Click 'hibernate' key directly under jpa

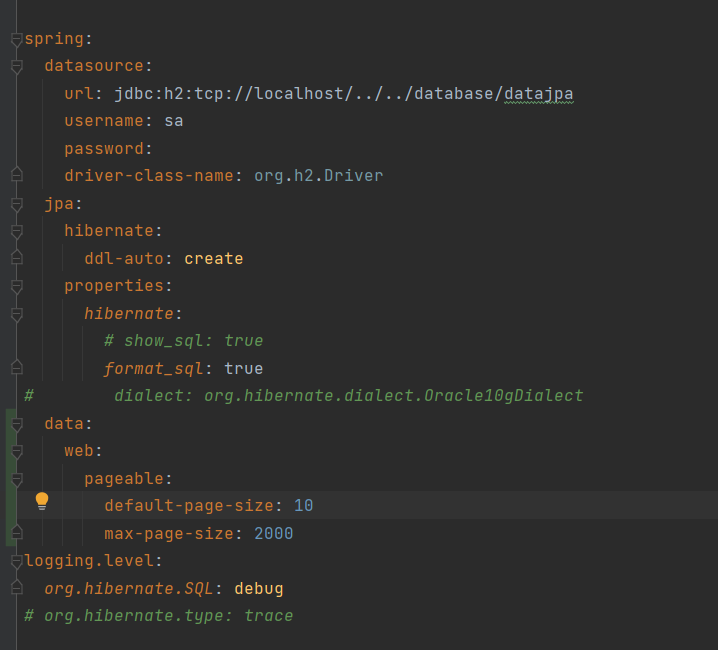(x=109, y=231)
